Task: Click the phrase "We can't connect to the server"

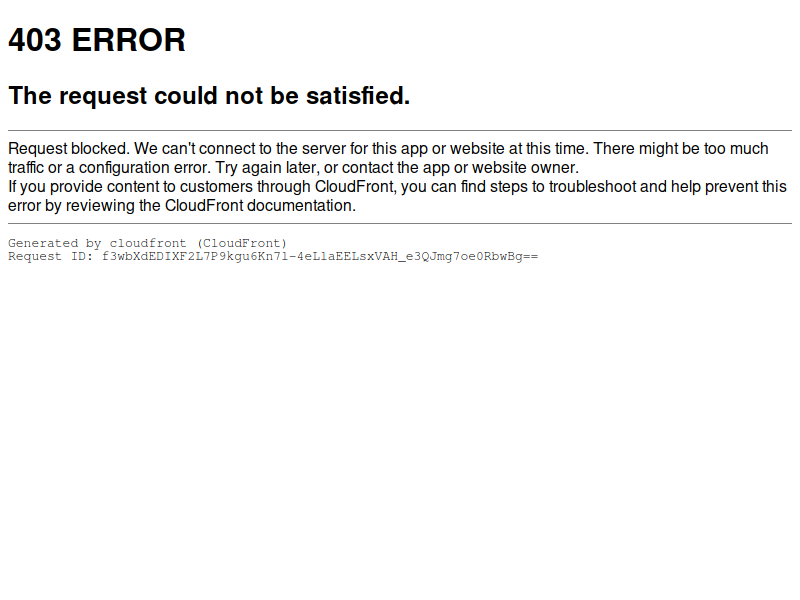Action: tap(240, 148)
